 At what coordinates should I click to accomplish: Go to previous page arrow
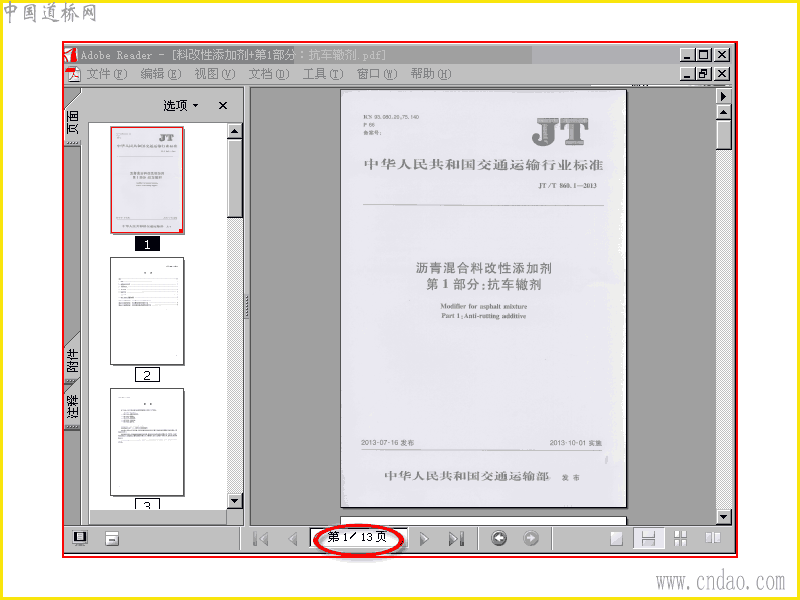pos(293,539)
